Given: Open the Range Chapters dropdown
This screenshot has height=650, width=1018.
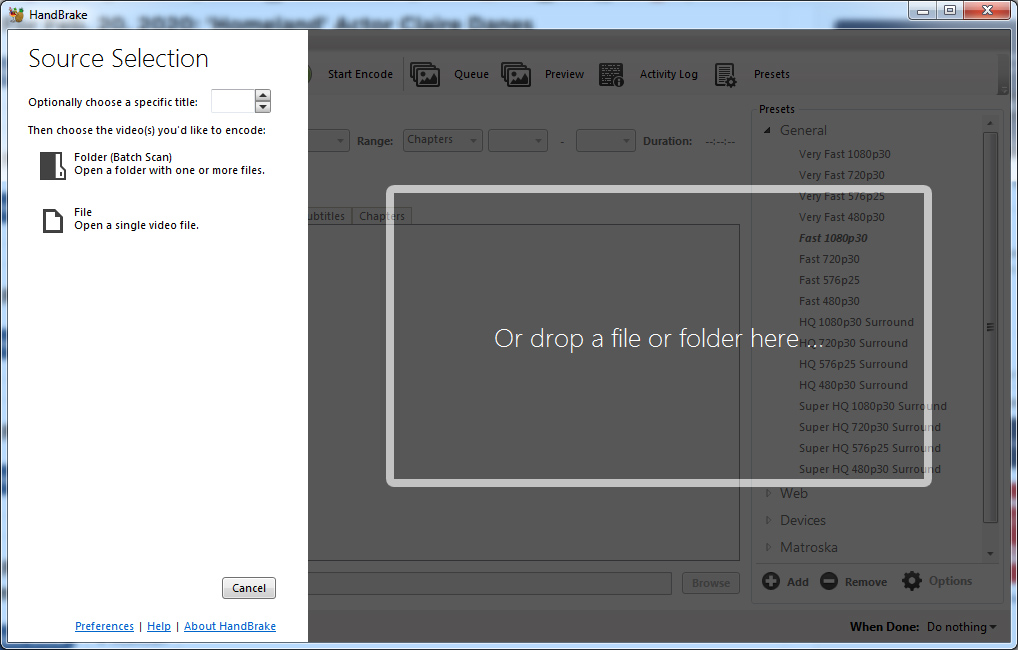Looking at the screenshot, I should [442, 140].
